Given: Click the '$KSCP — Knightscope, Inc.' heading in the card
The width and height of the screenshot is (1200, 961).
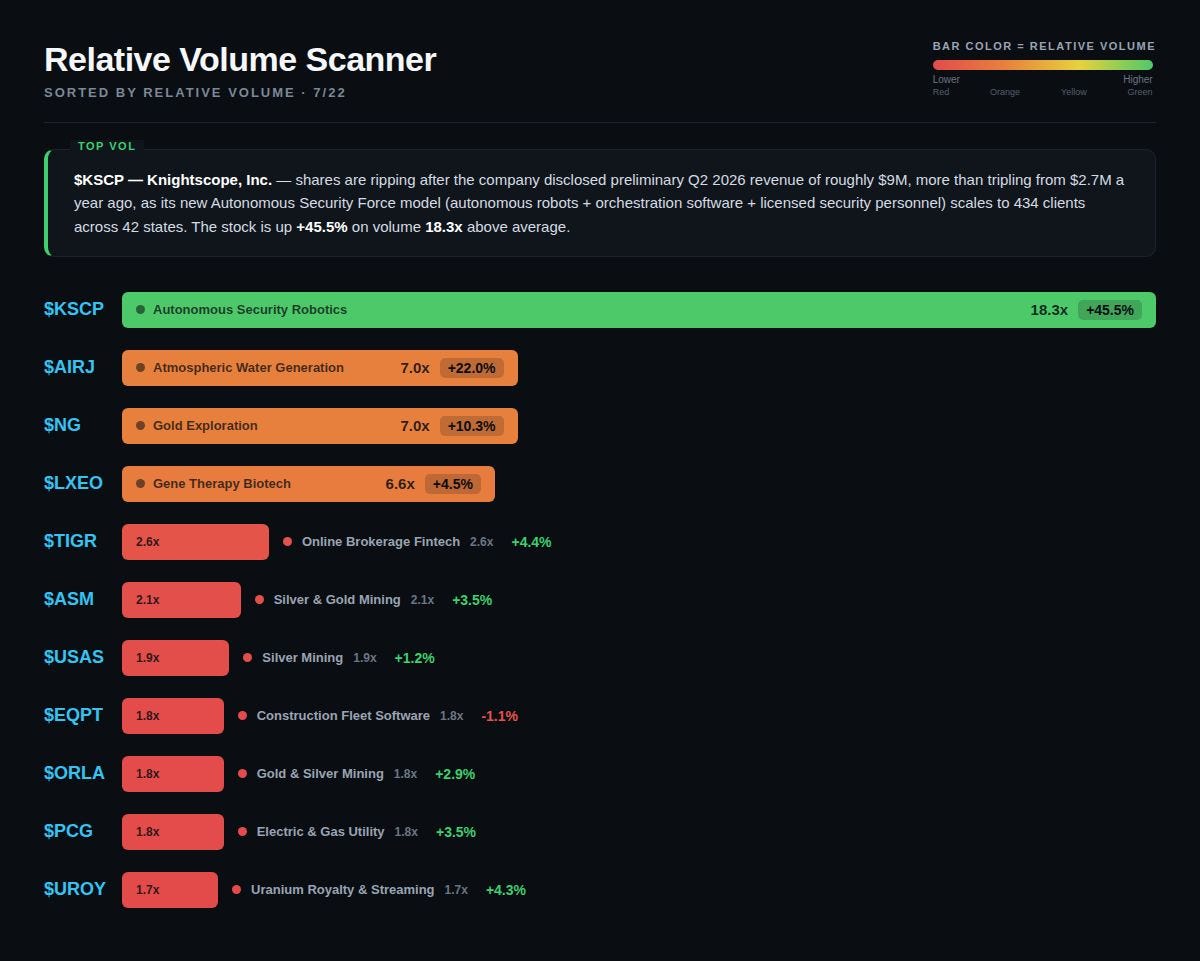Looking at the screenshot, I should point(173,180).
